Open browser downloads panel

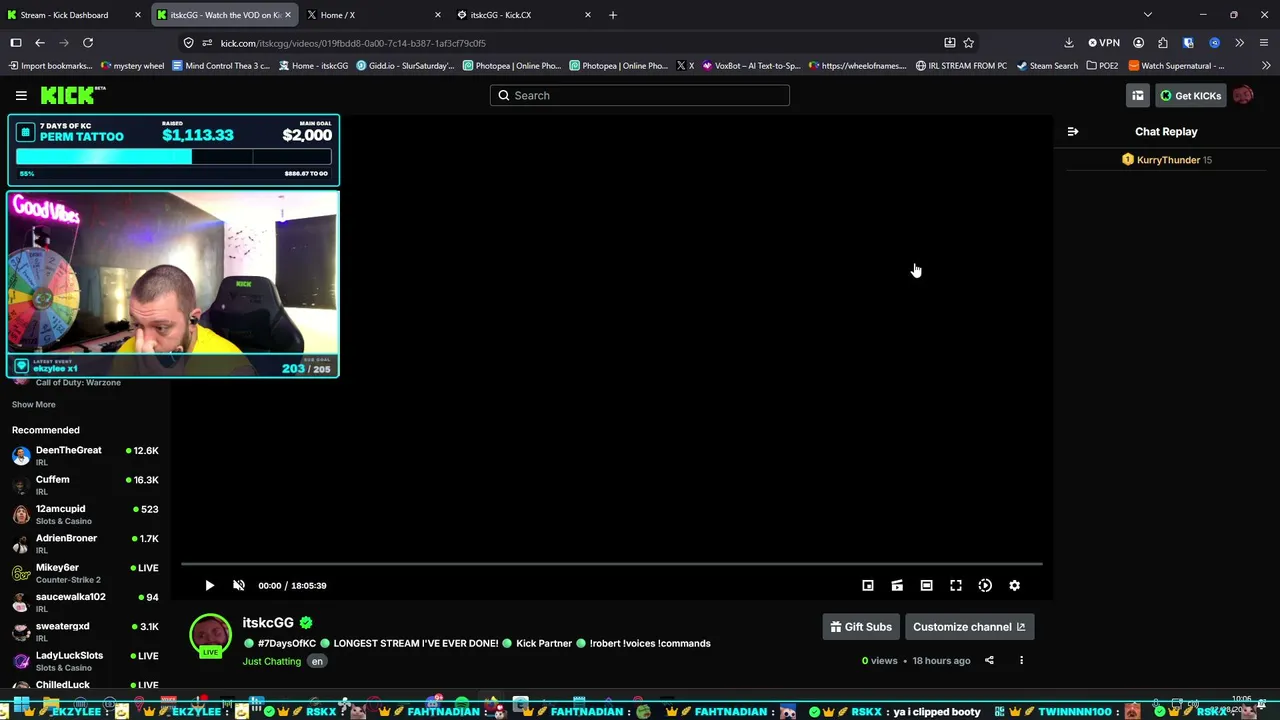click(1069, 43)
